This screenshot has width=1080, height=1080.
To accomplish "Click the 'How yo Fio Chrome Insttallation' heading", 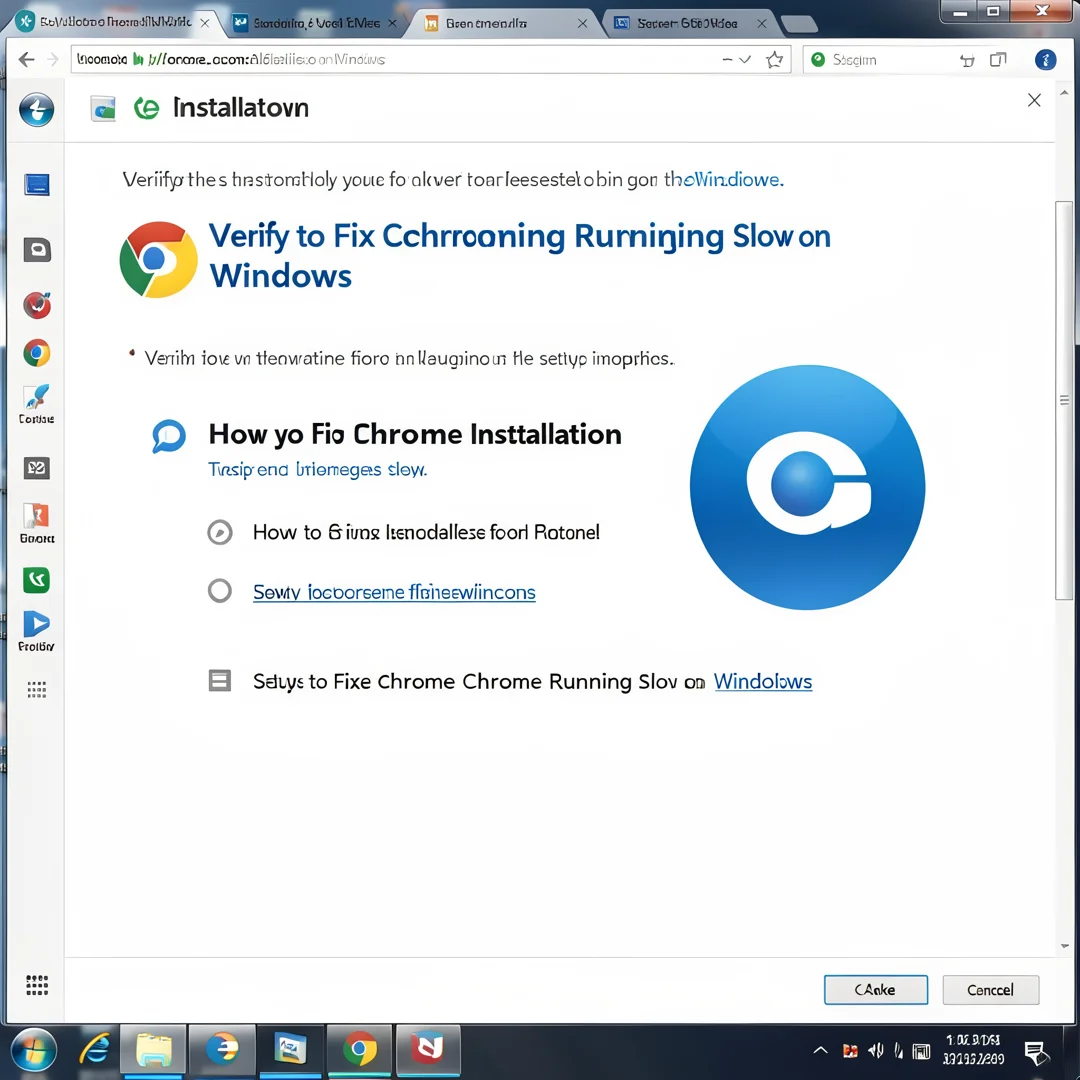I will coord(415,435).
